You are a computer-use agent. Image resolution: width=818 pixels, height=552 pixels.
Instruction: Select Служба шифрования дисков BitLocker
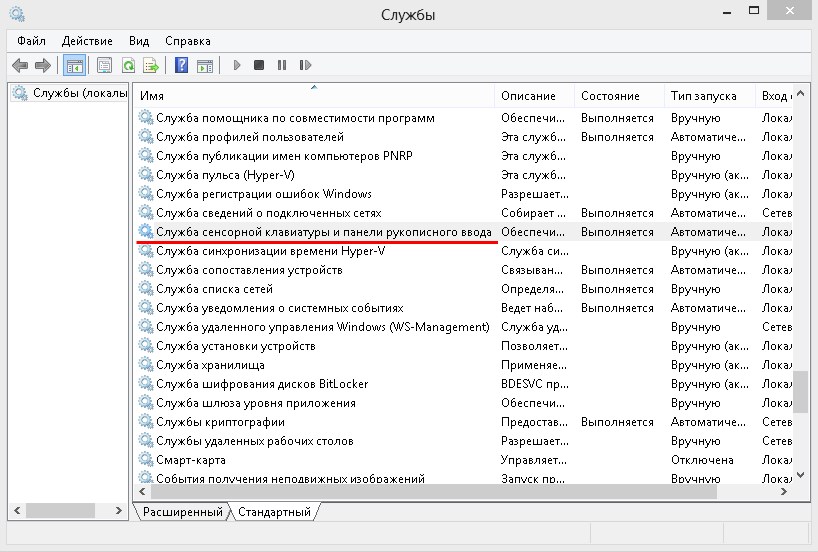(262, 384)
